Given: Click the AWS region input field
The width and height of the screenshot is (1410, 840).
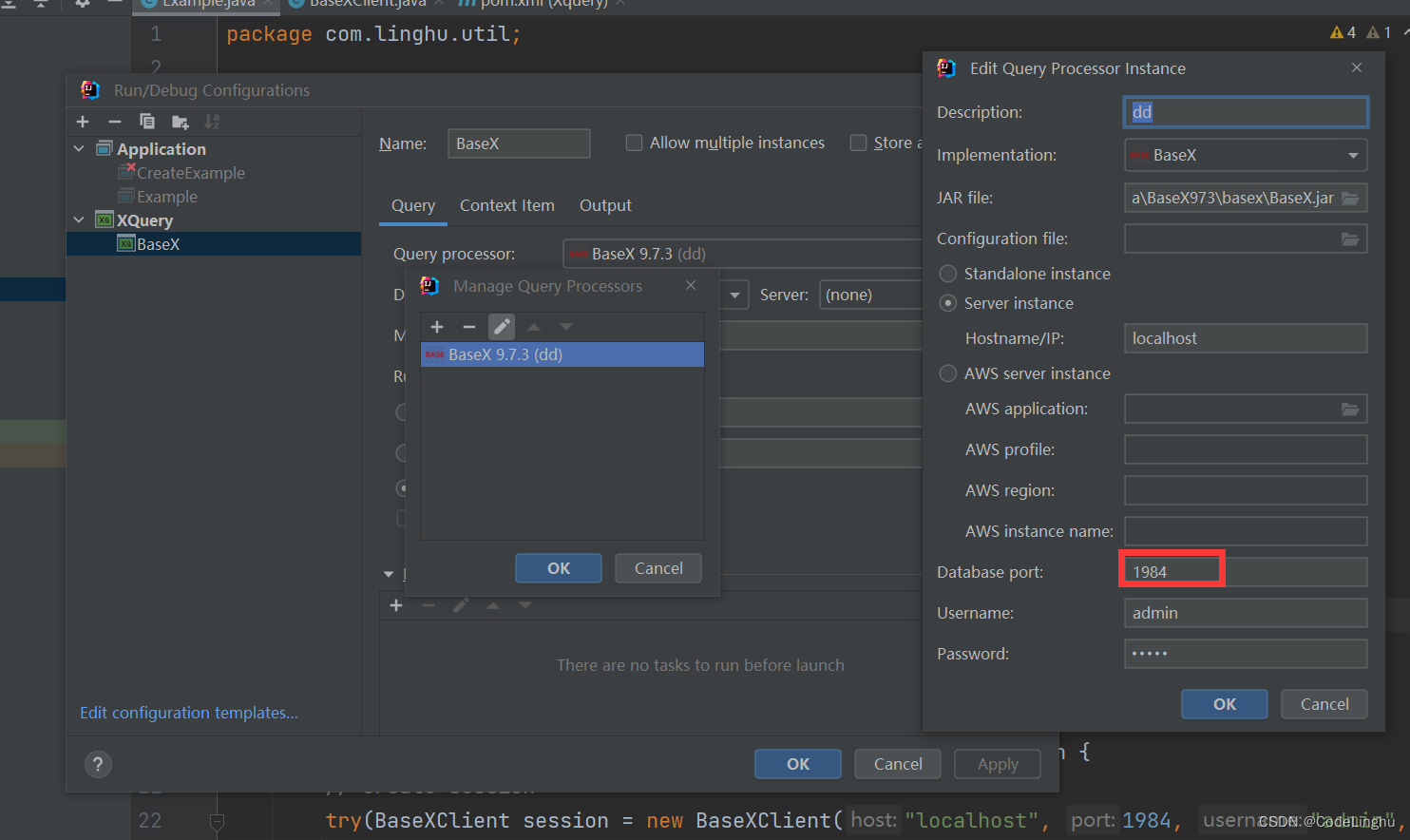Looking at the screenshot, I should pyautogui.click(x=1246, y=490).
